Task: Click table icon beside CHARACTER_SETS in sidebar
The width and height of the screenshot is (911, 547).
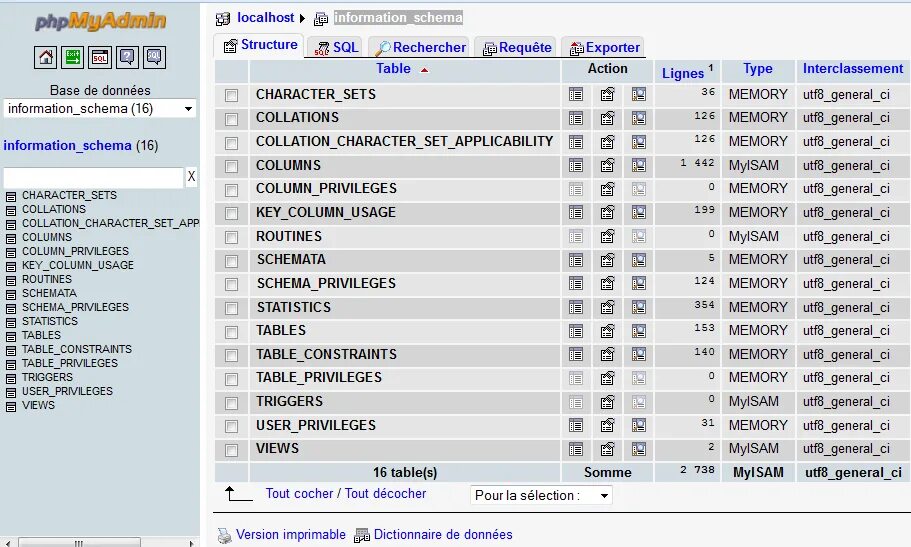Action: (x=10, y=196)
